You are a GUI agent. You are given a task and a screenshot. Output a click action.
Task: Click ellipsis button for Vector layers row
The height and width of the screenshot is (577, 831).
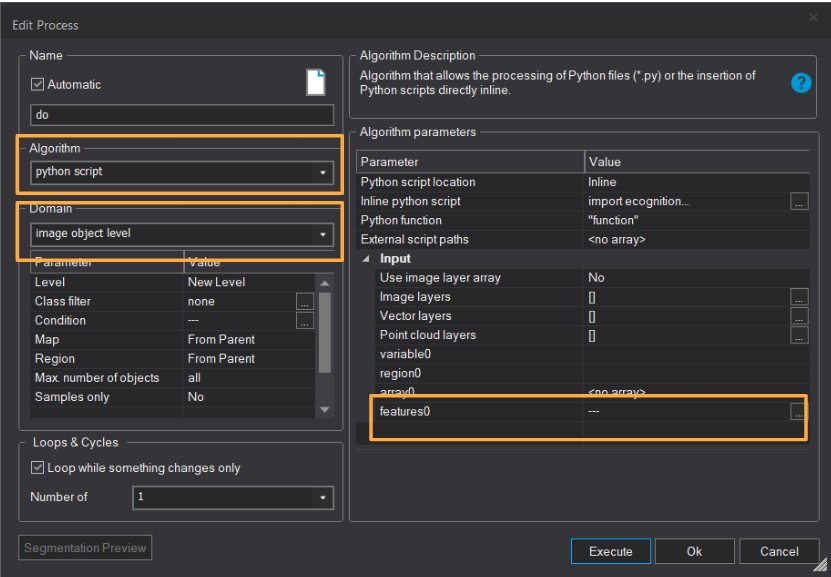tap(798, 316)
